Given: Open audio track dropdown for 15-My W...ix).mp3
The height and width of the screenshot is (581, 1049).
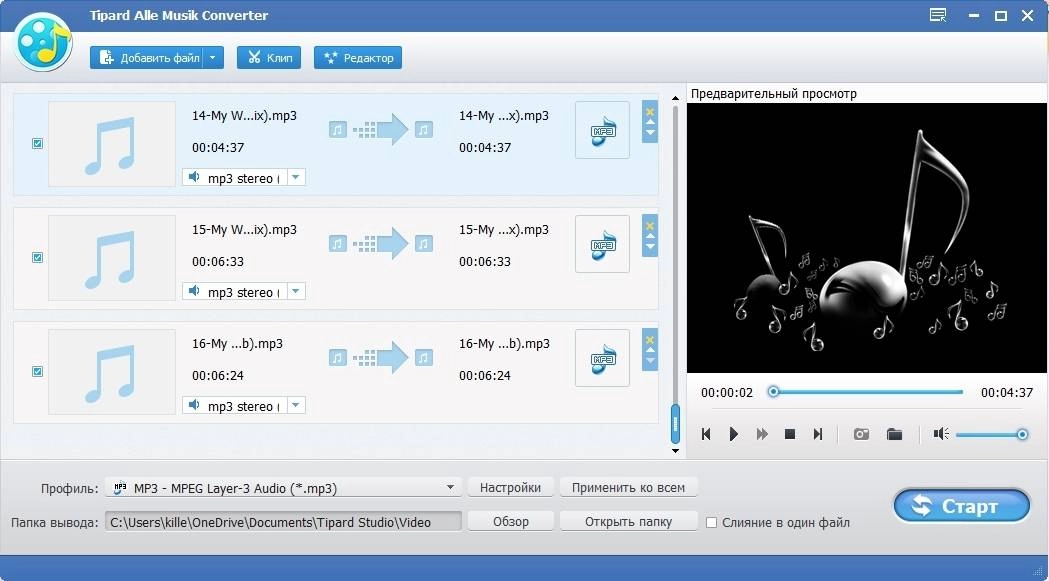Looking at the screenshot, I should pos(297,291).
